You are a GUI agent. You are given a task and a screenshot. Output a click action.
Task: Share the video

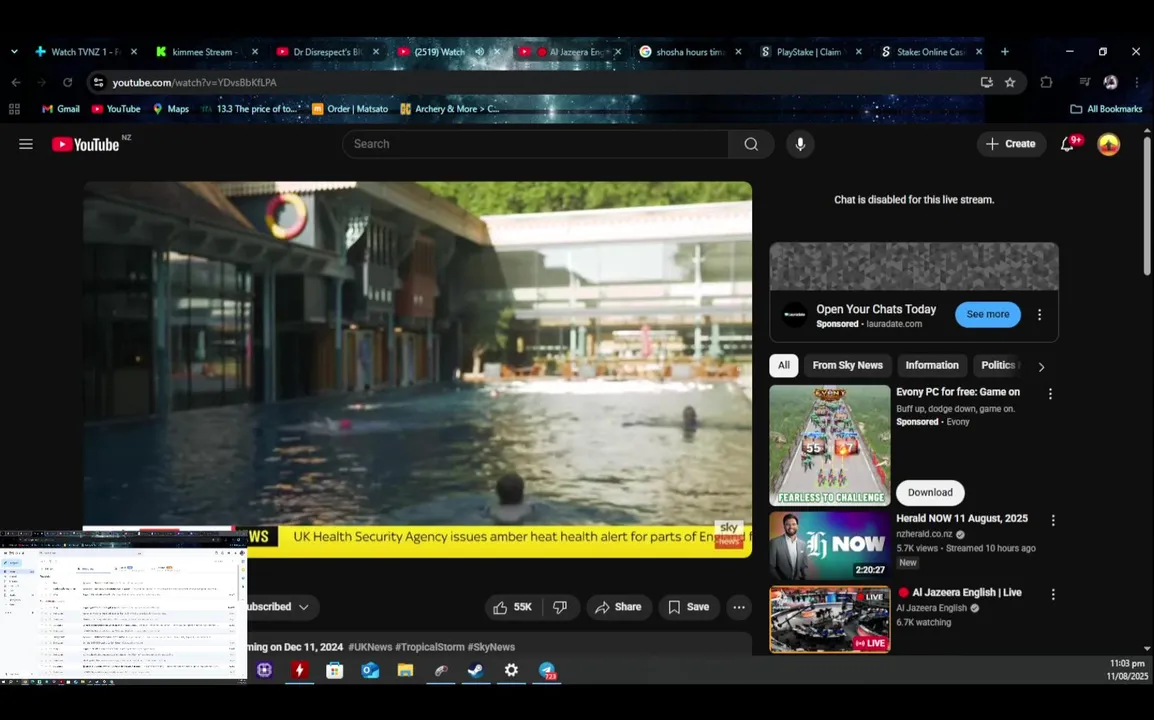coord(619,607)
